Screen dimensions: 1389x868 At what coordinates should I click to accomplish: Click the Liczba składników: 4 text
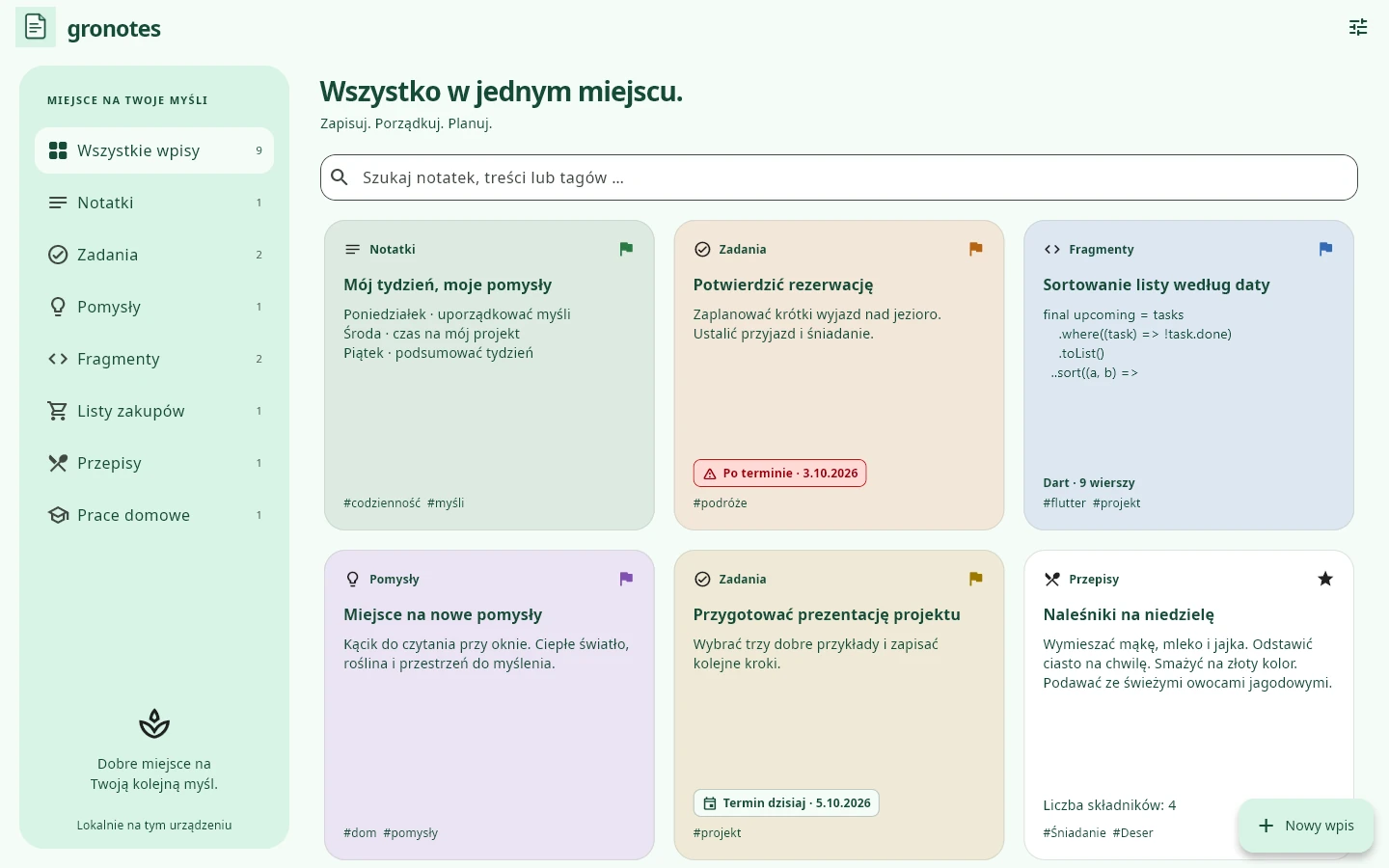point(1109,804)
